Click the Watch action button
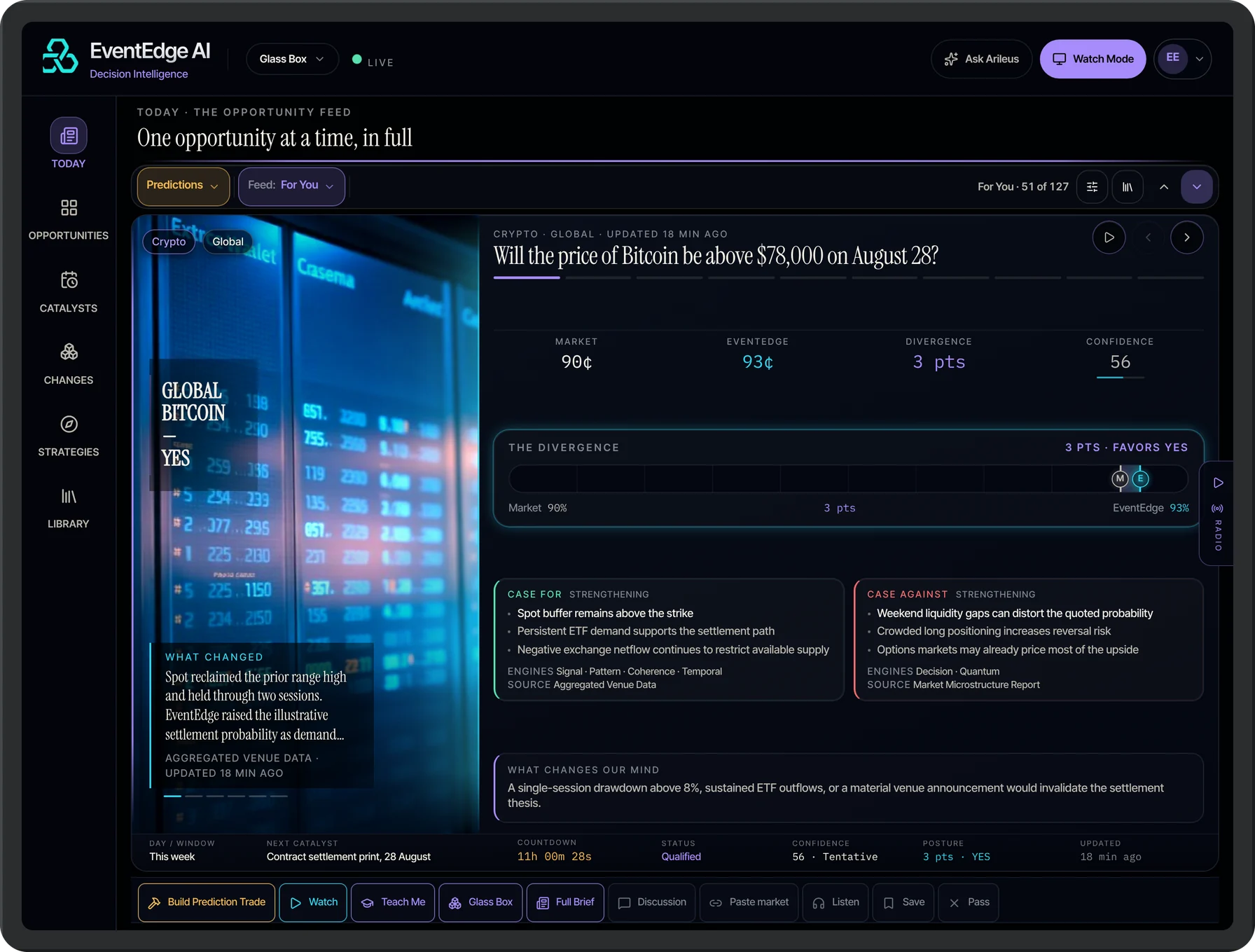 313,902
